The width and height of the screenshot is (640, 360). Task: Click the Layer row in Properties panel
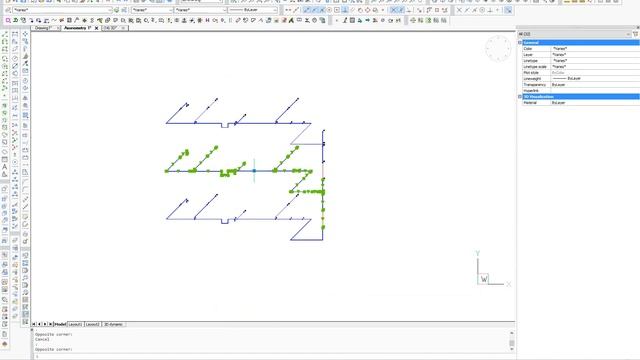[581, 54]
